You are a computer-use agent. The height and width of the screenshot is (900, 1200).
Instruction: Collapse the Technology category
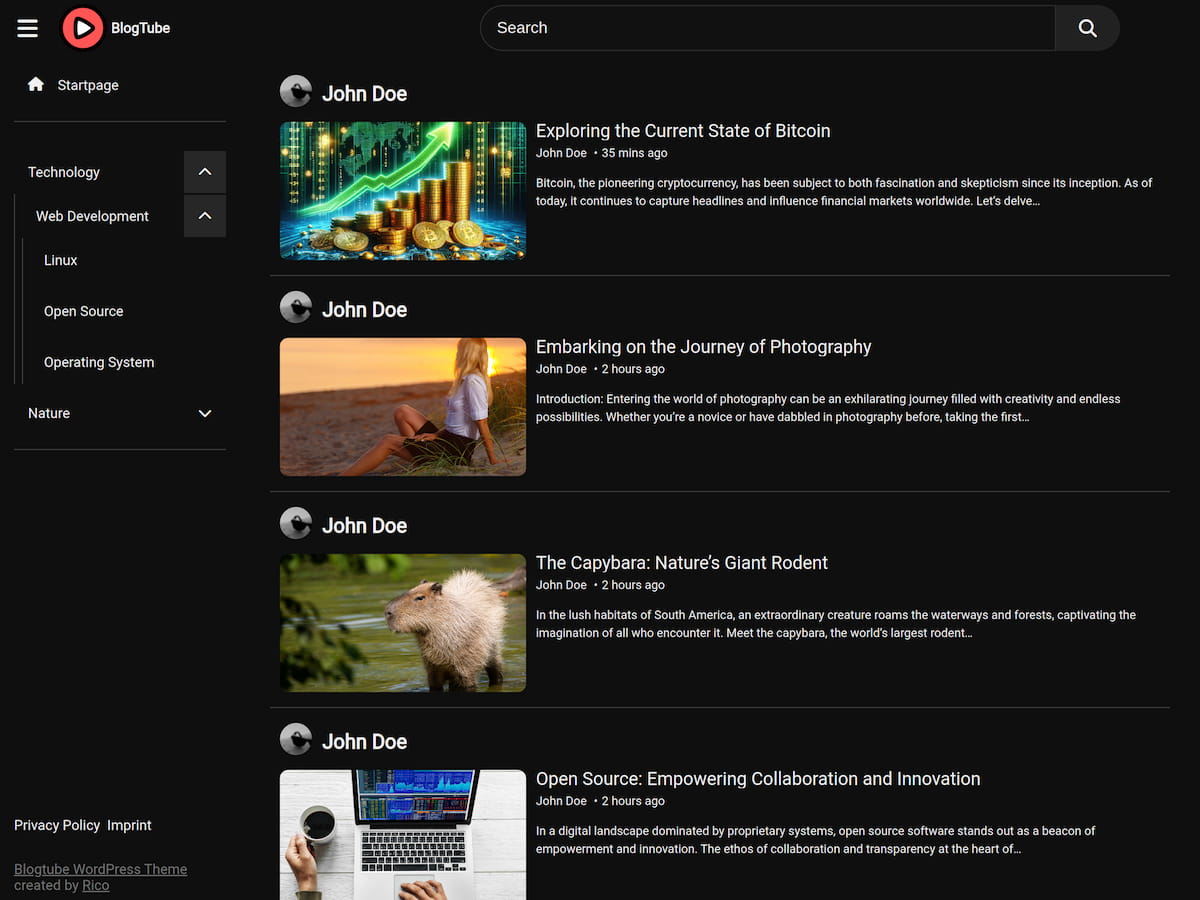point(204,172)
